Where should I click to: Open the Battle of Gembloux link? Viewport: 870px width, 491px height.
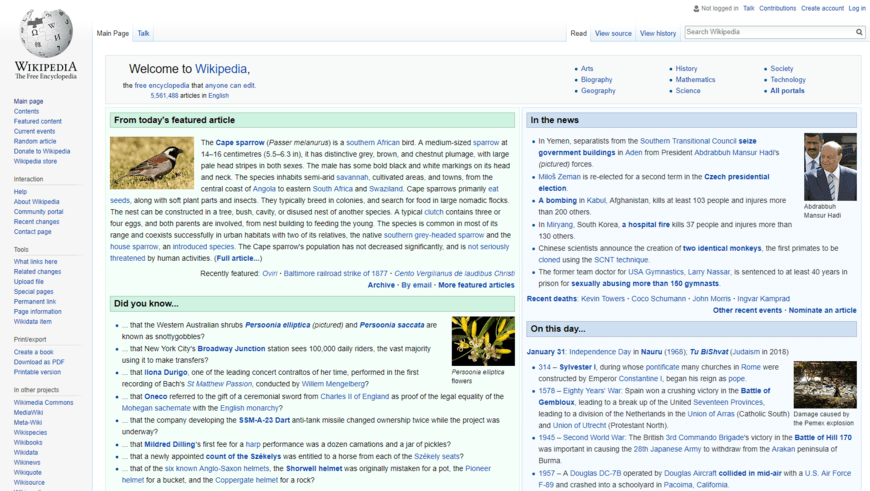(654, 397)
